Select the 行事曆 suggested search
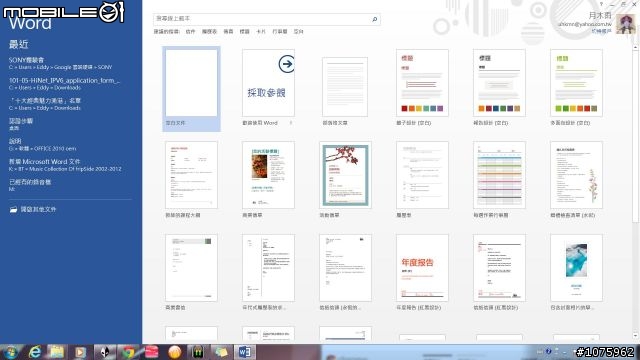The width and height of the screenshot is (640, 360). (x=280, y=31)
